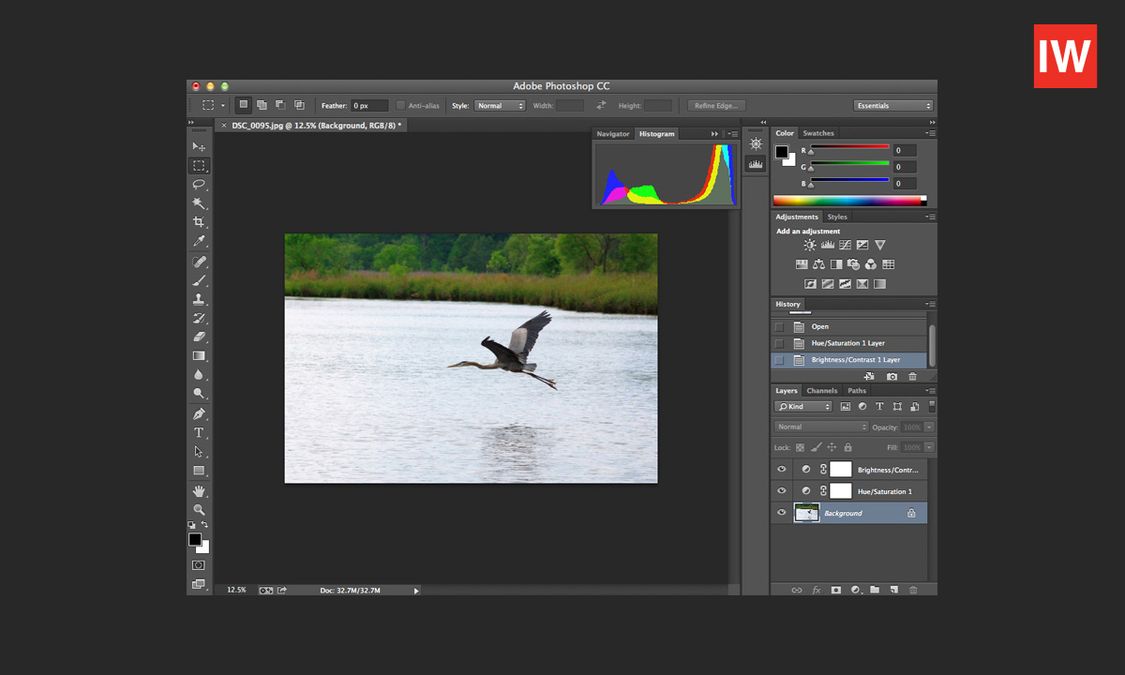Select the Zoom tool in the toolbox
1125x675 pixels.
[199, 509]
